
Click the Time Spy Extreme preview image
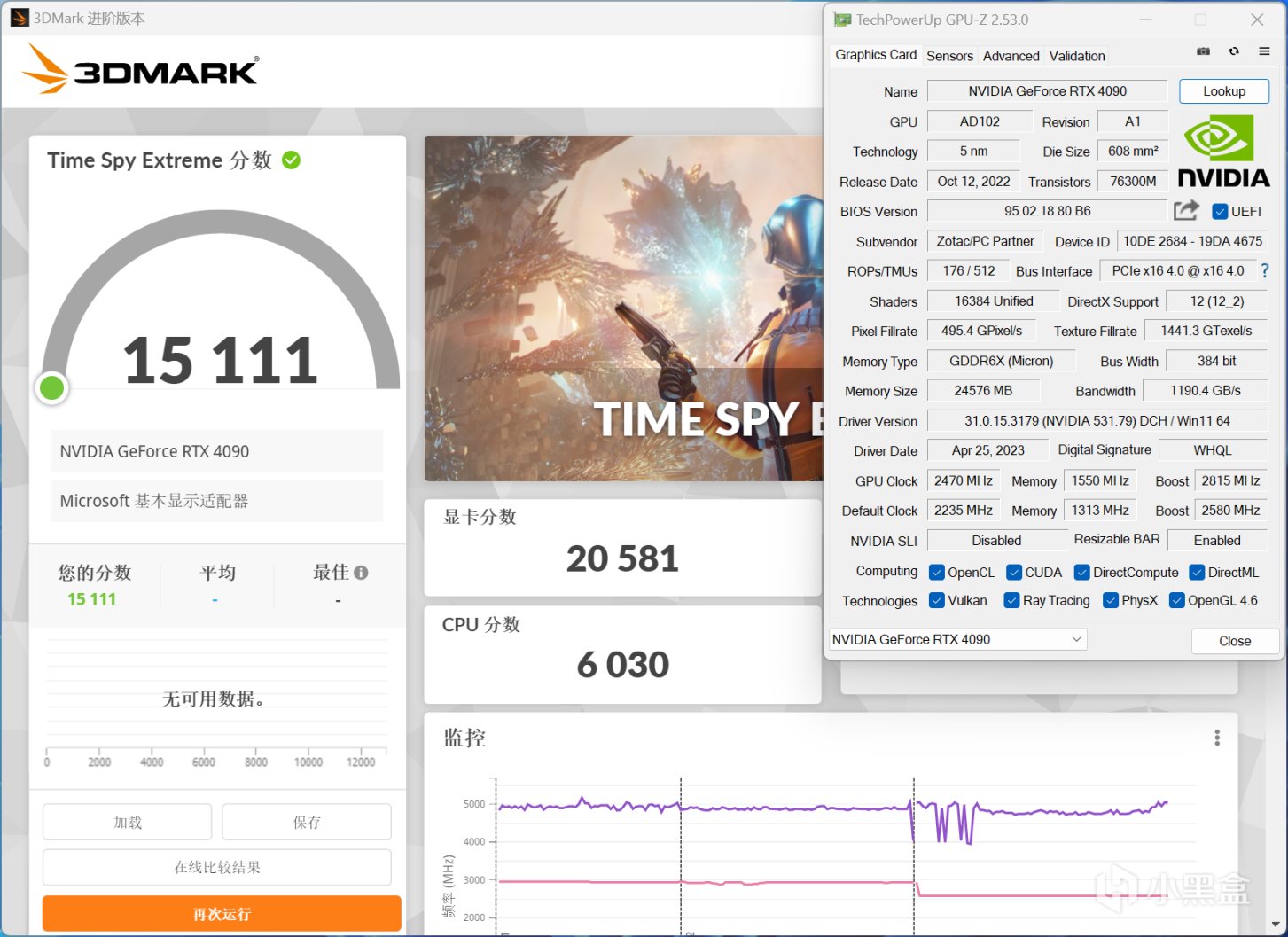click(x=623, y=308)
